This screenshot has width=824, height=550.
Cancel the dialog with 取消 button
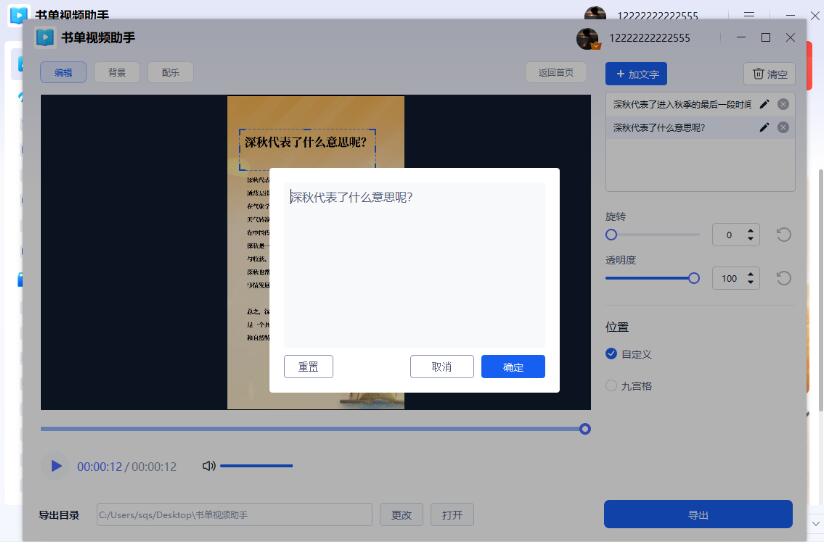(x=441, y=367)
